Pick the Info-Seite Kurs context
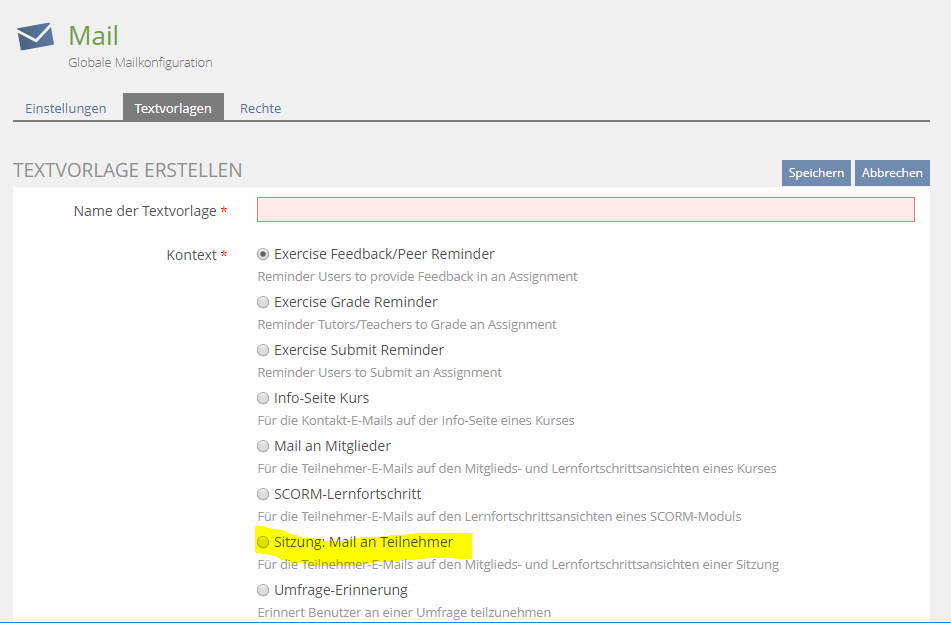This screenshot has width=951, height=623. [263, 398]
